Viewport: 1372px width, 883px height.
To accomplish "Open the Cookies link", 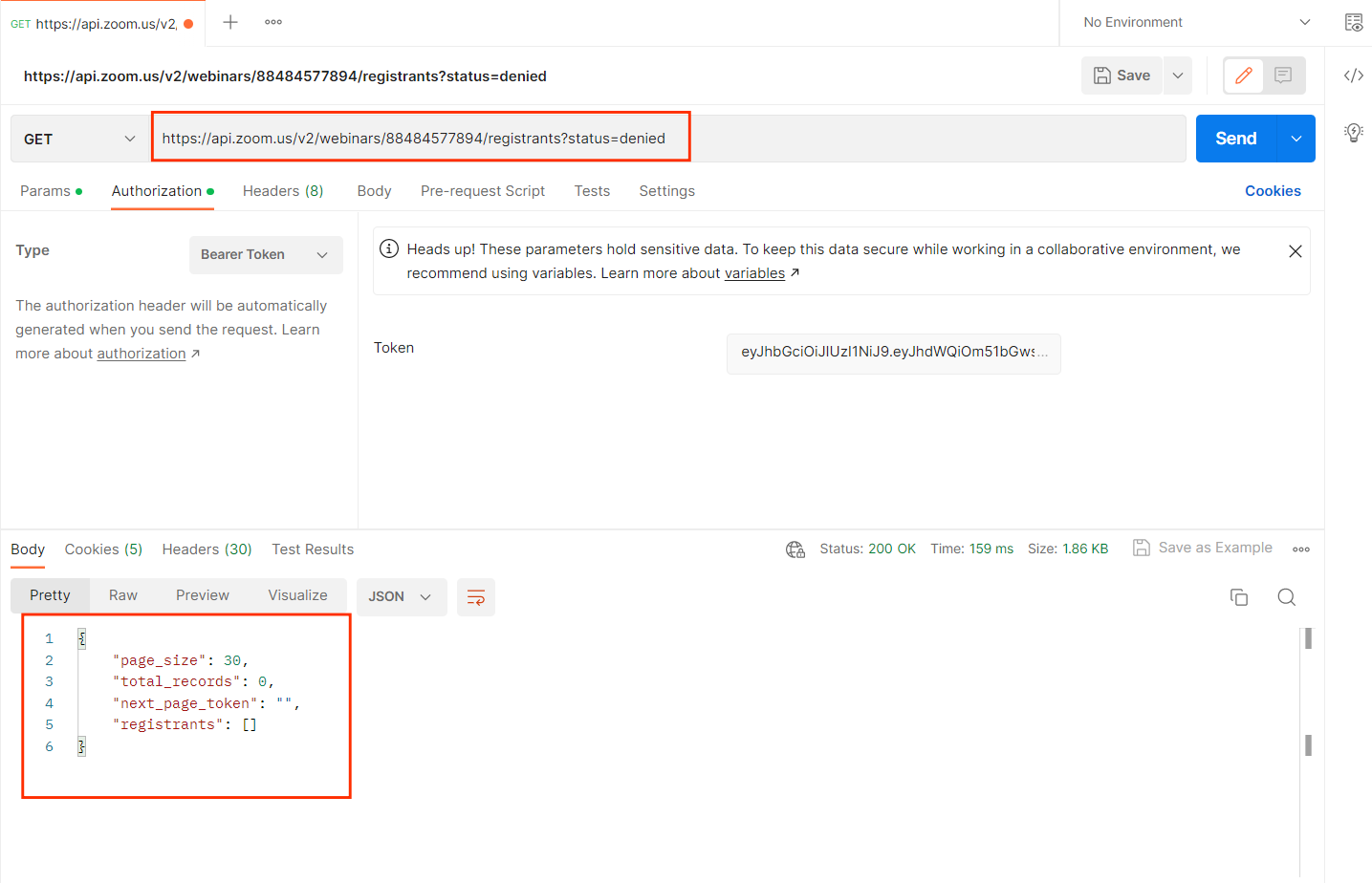I will coord(1273,191).
